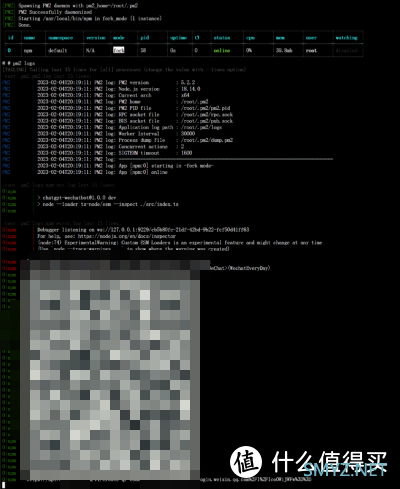Click the pixelated QR code block
Viewport: 400px width, 489px height.
(x=110, y=370)
